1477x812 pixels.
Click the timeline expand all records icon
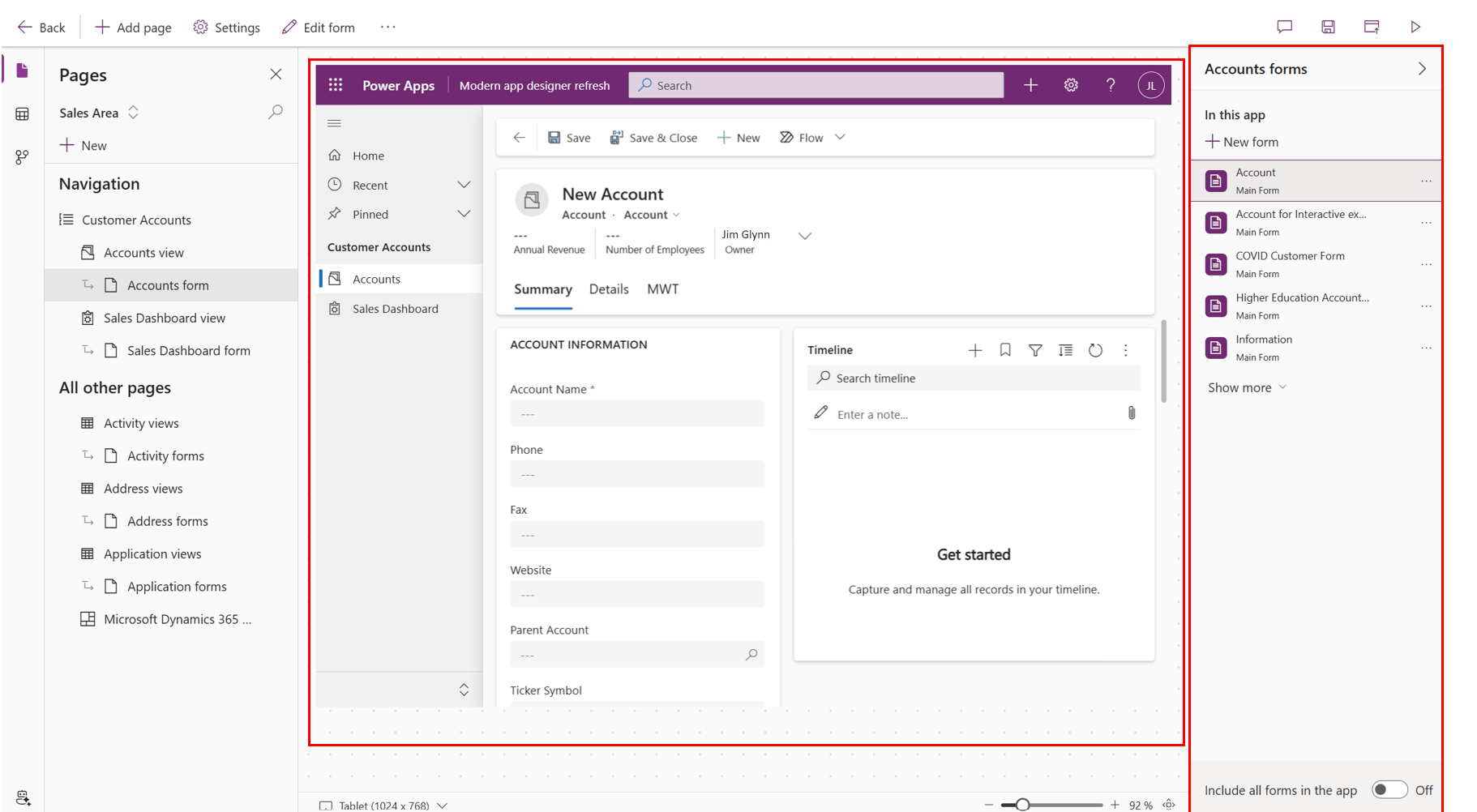click(1065, 350)
